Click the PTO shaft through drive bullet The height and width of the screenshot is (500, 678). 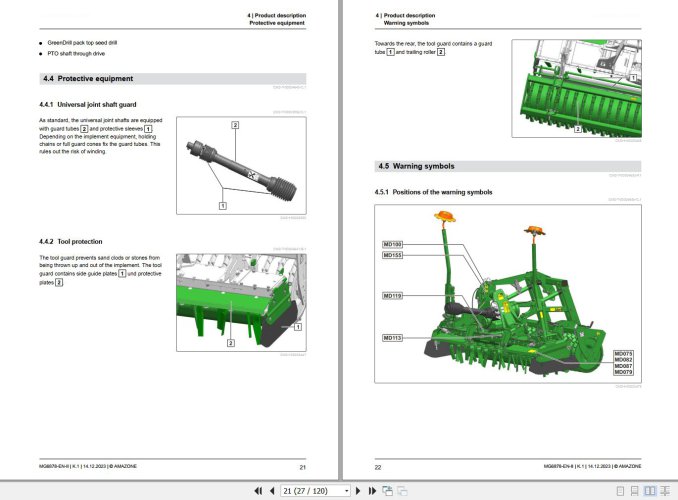point(76,54)
